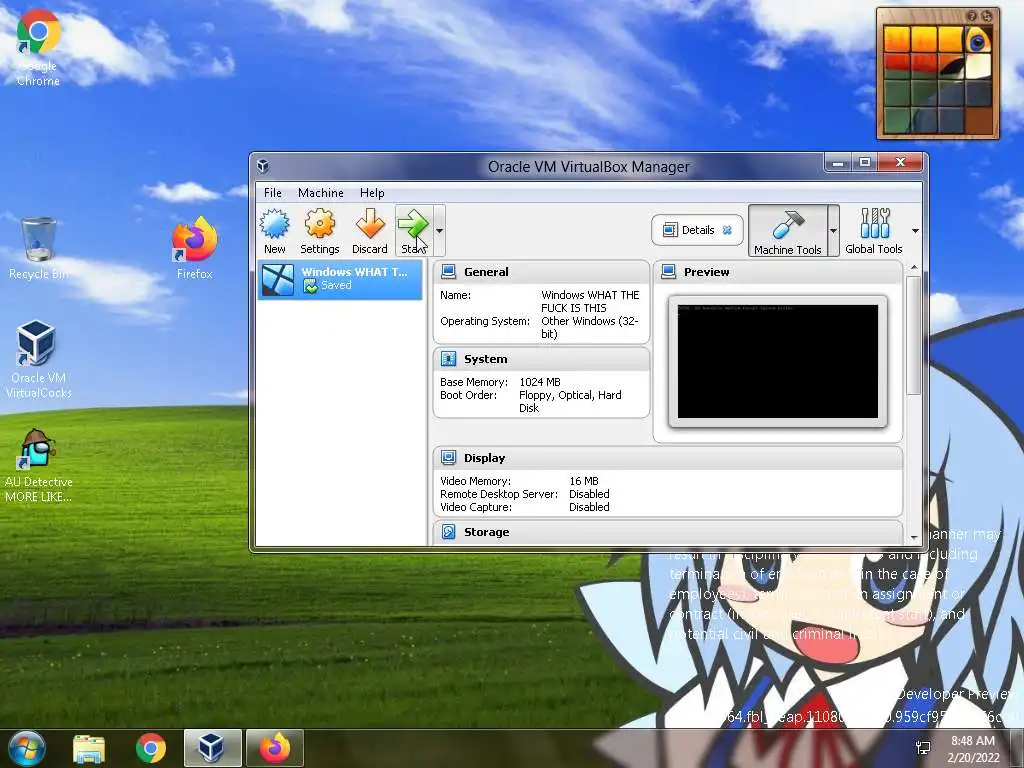Click the Boot Order value Floppy, Optical, Hard Disk

click(x=570, y=402)
